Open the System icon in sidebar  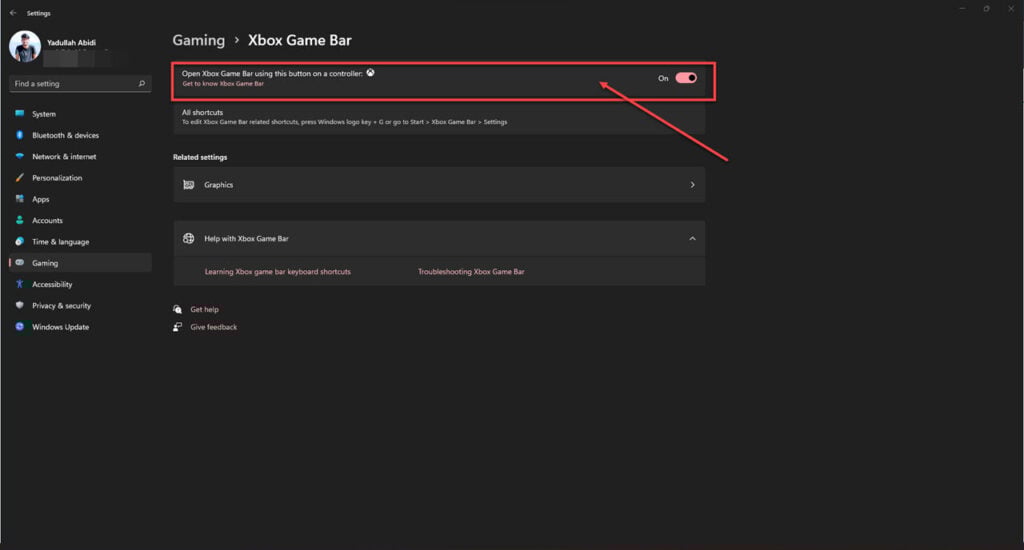click(x=20, y=114)
